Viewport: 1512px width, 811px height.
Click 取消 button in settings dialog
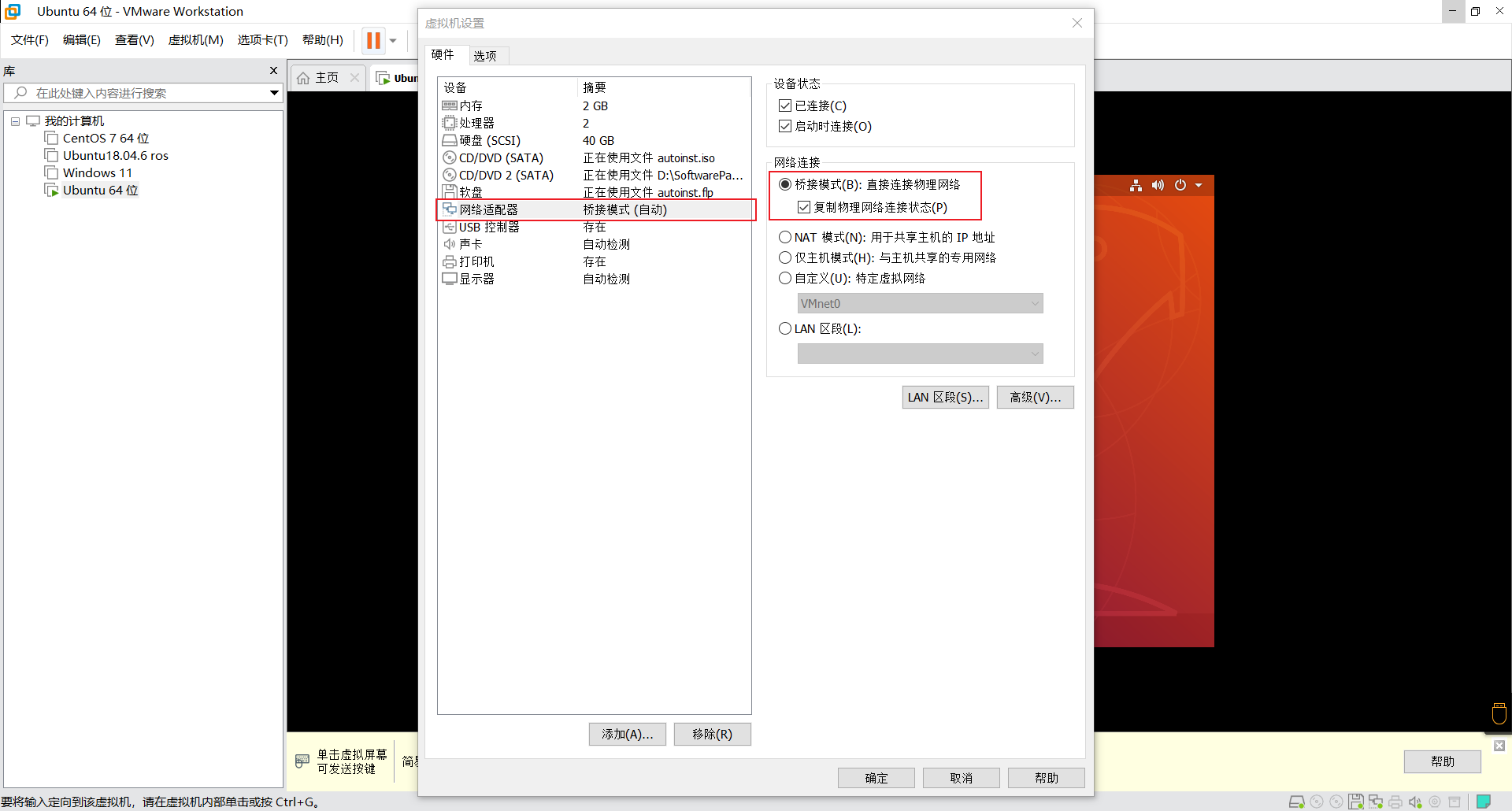[962, 778]
